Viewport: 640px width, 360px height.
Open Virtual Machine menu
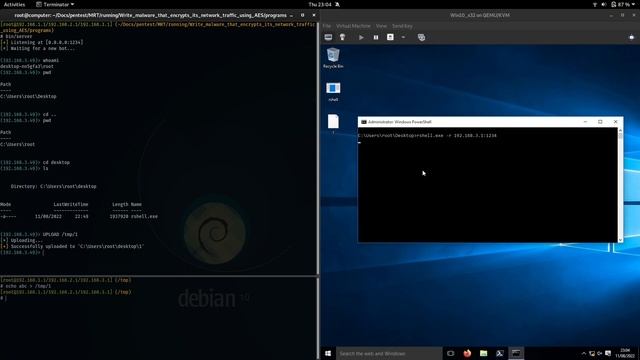(353, 26)
